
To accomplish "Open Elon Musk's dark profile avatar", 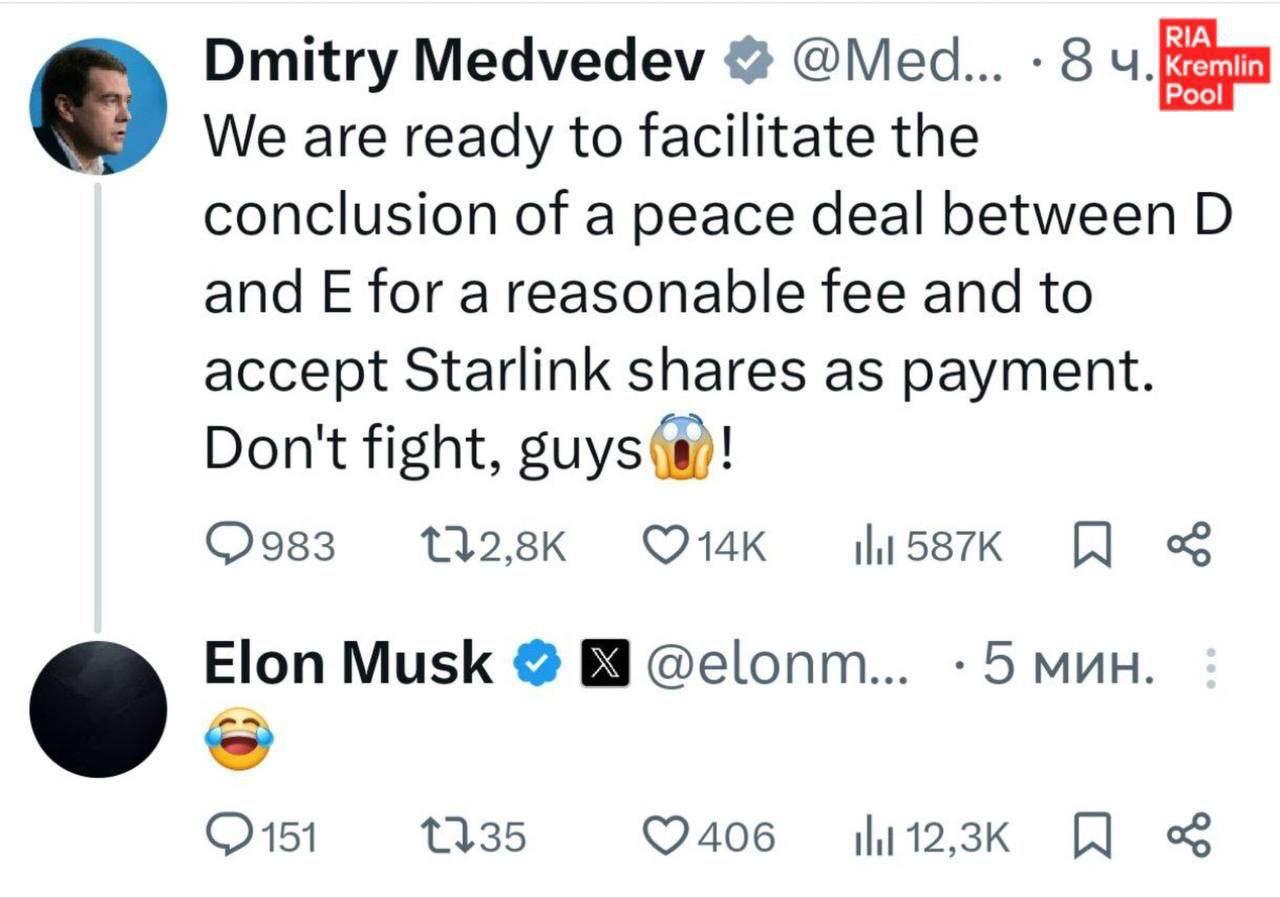I will (98, 709).
